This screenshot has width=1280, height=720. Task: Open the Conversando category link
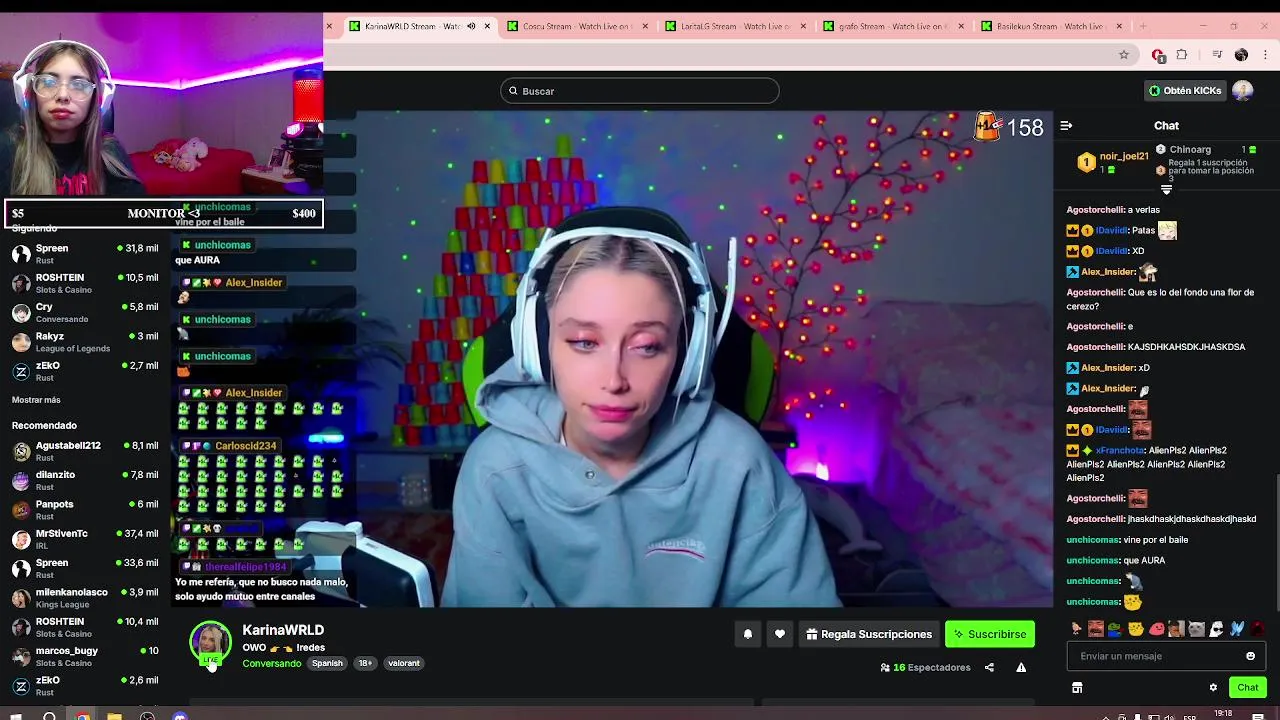coord(271,664)
